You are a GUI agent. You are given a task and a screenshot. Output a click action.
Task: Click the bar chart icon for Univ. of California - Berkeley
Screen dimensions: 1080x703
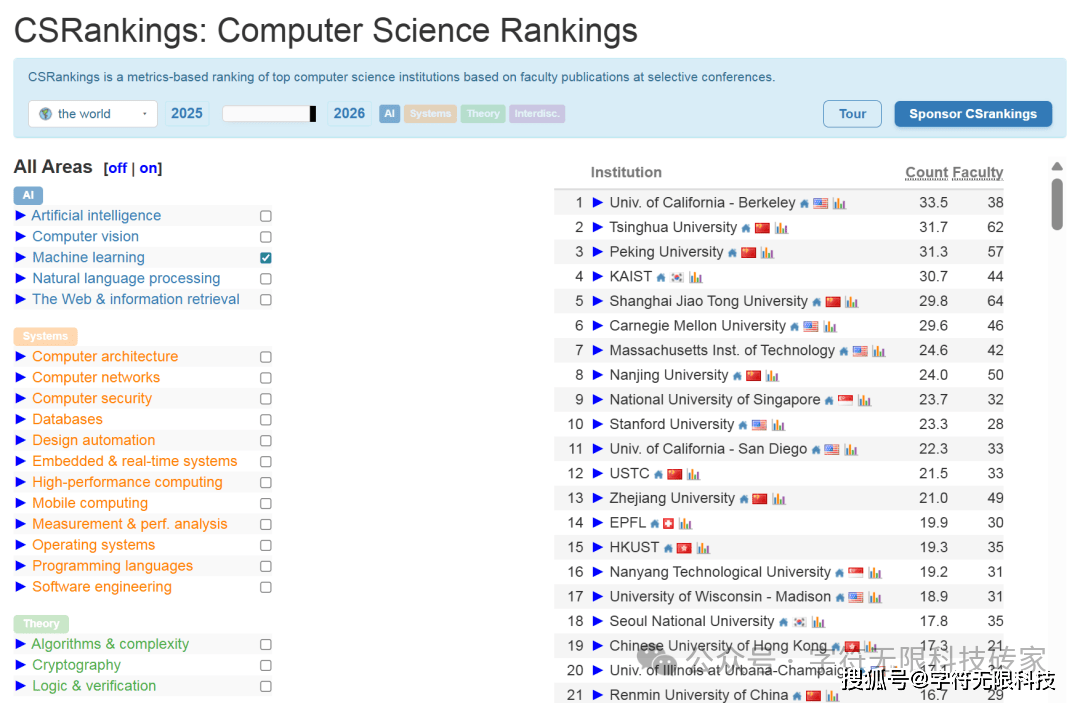(839, 204)
